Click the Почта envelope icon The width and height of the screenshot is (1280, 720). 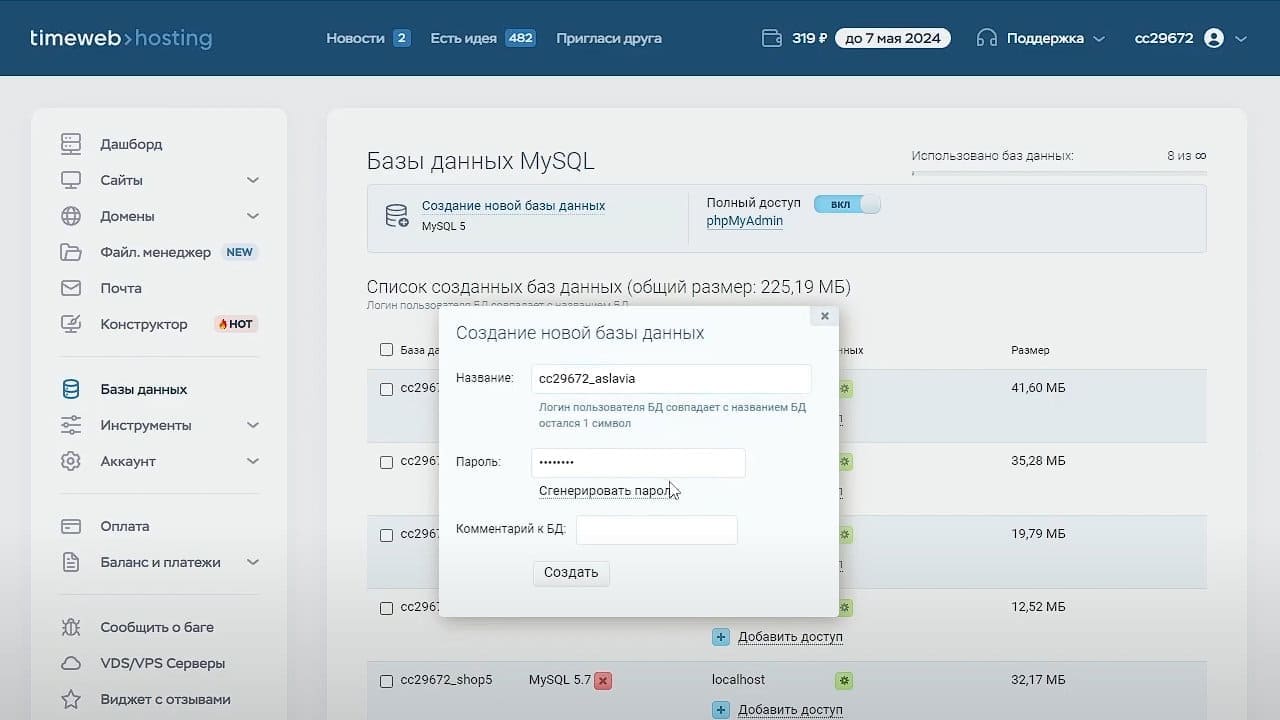point(71,288)
